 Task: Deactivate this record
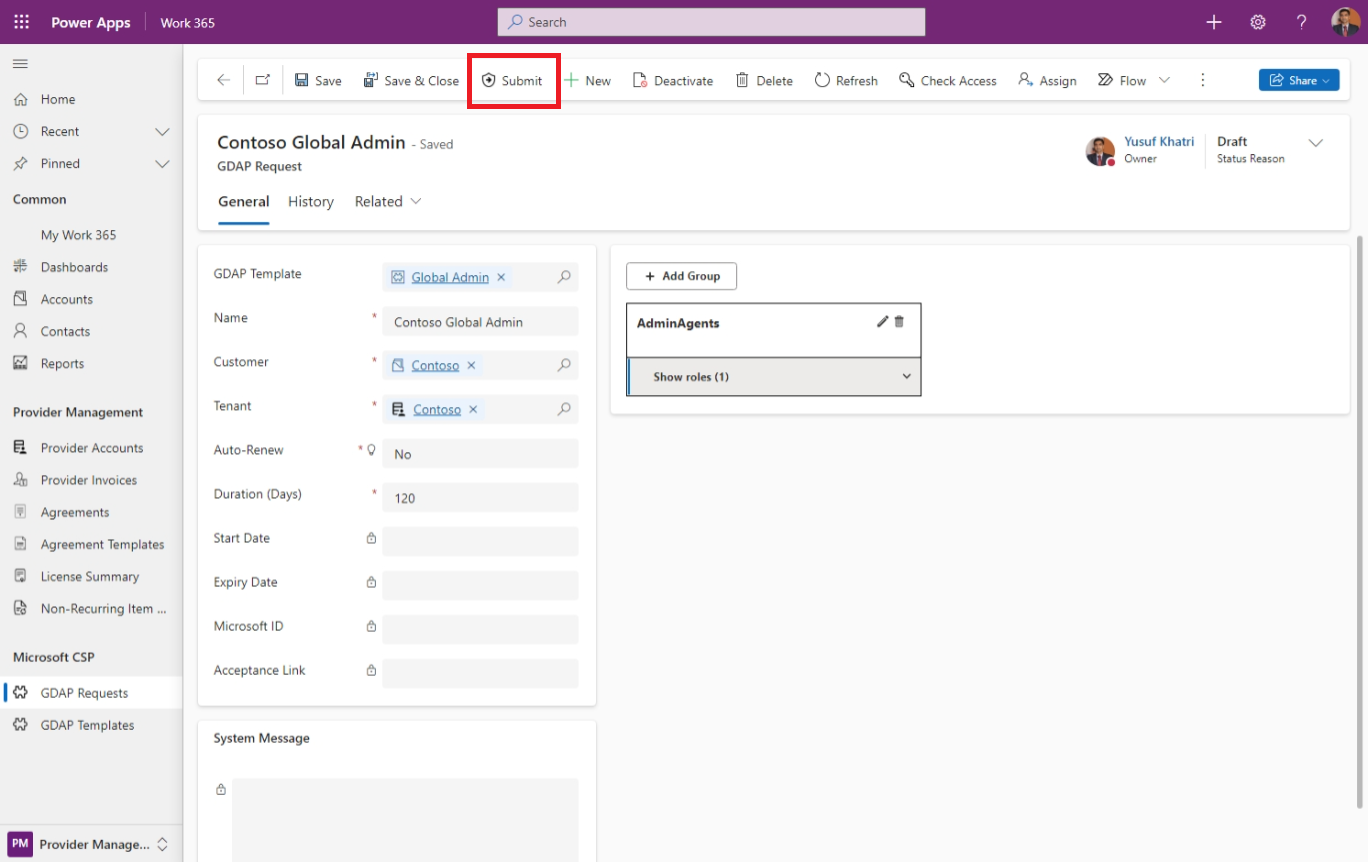(673, 80)
